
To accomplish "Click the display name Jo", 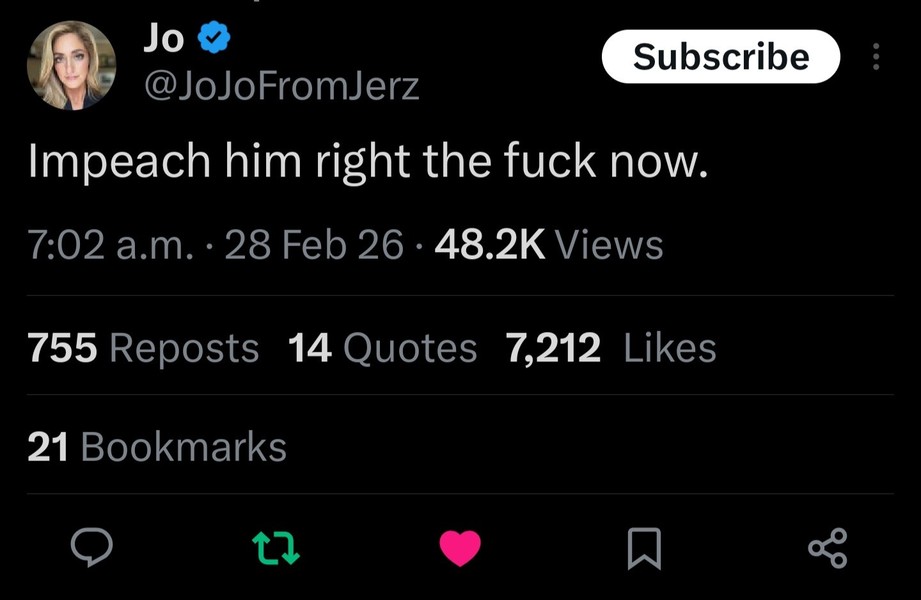I will click(x=163, y=38).
